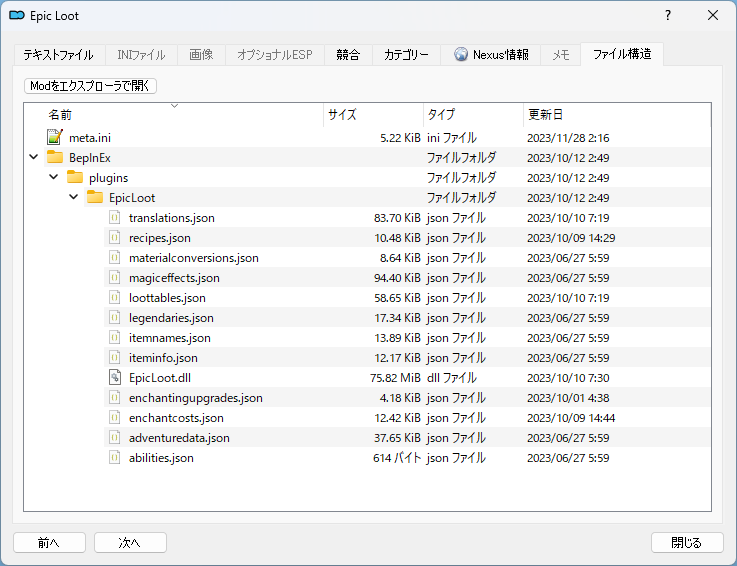The image size is (737, 566).
Task: Select the enchantcosts.json file name
Action: [176, 418]
